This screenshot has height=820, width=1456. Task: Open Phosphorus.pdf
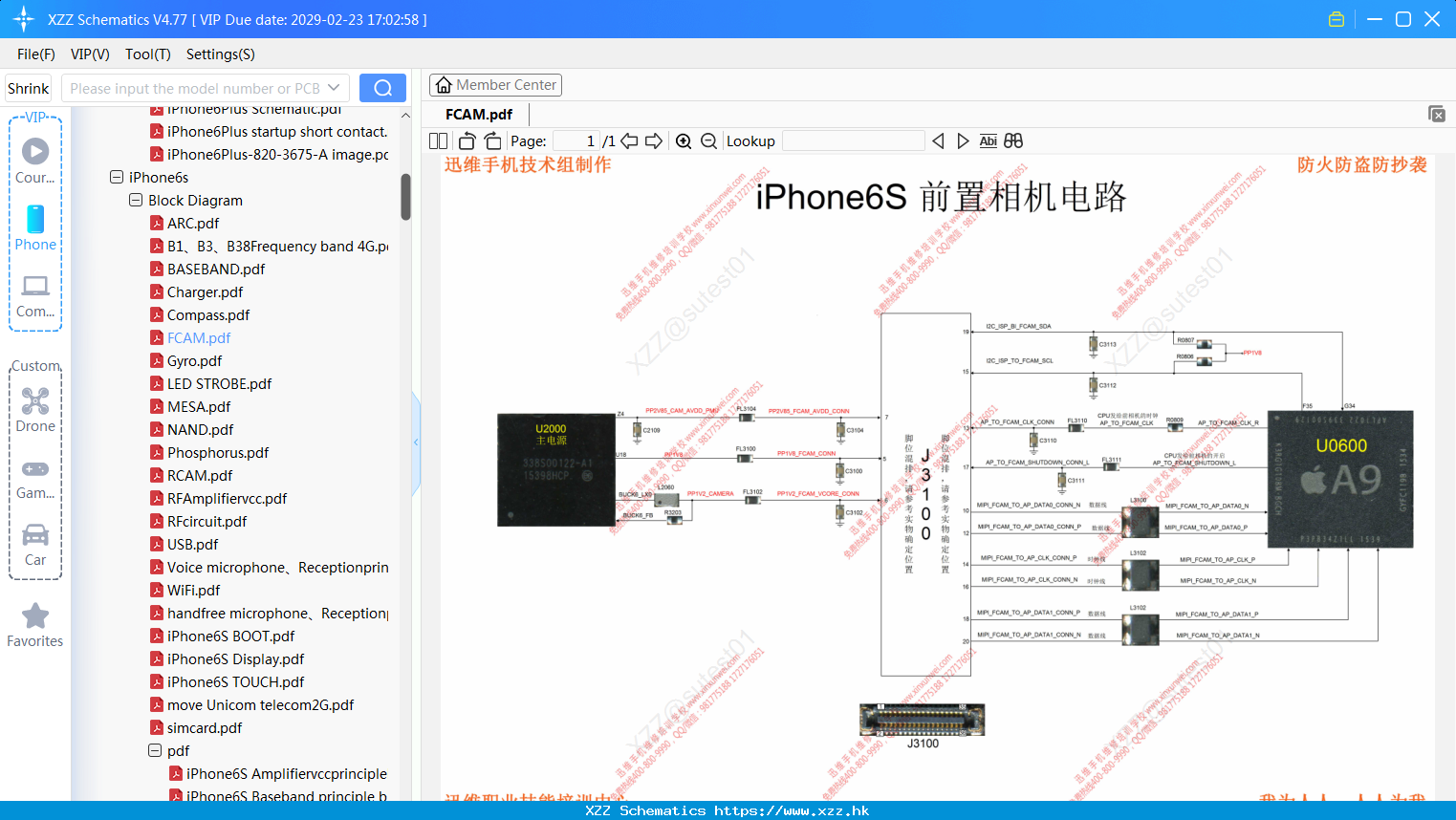(218, 452)
